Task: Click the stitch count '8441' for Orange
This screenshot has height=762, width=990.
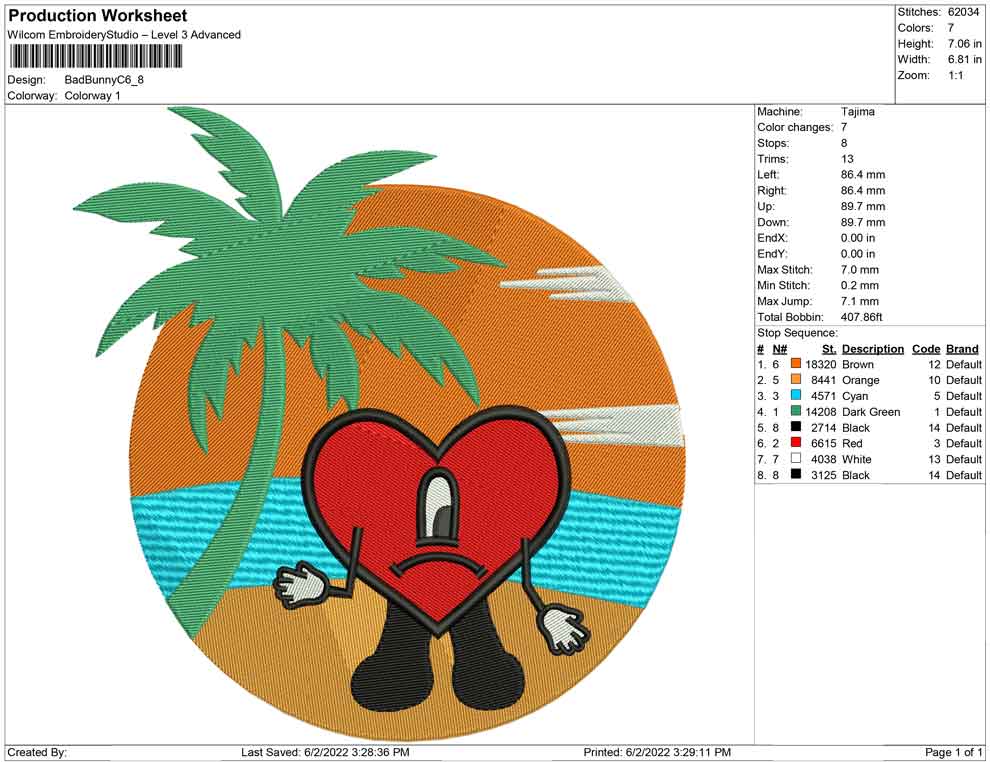Action: (x=823, y=380)
